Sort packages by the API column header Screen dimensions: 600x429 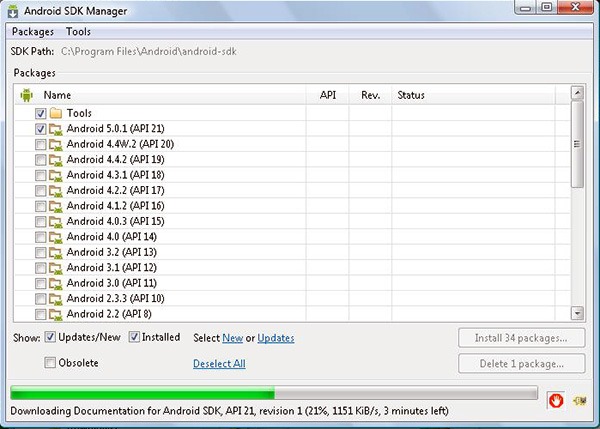327,95
